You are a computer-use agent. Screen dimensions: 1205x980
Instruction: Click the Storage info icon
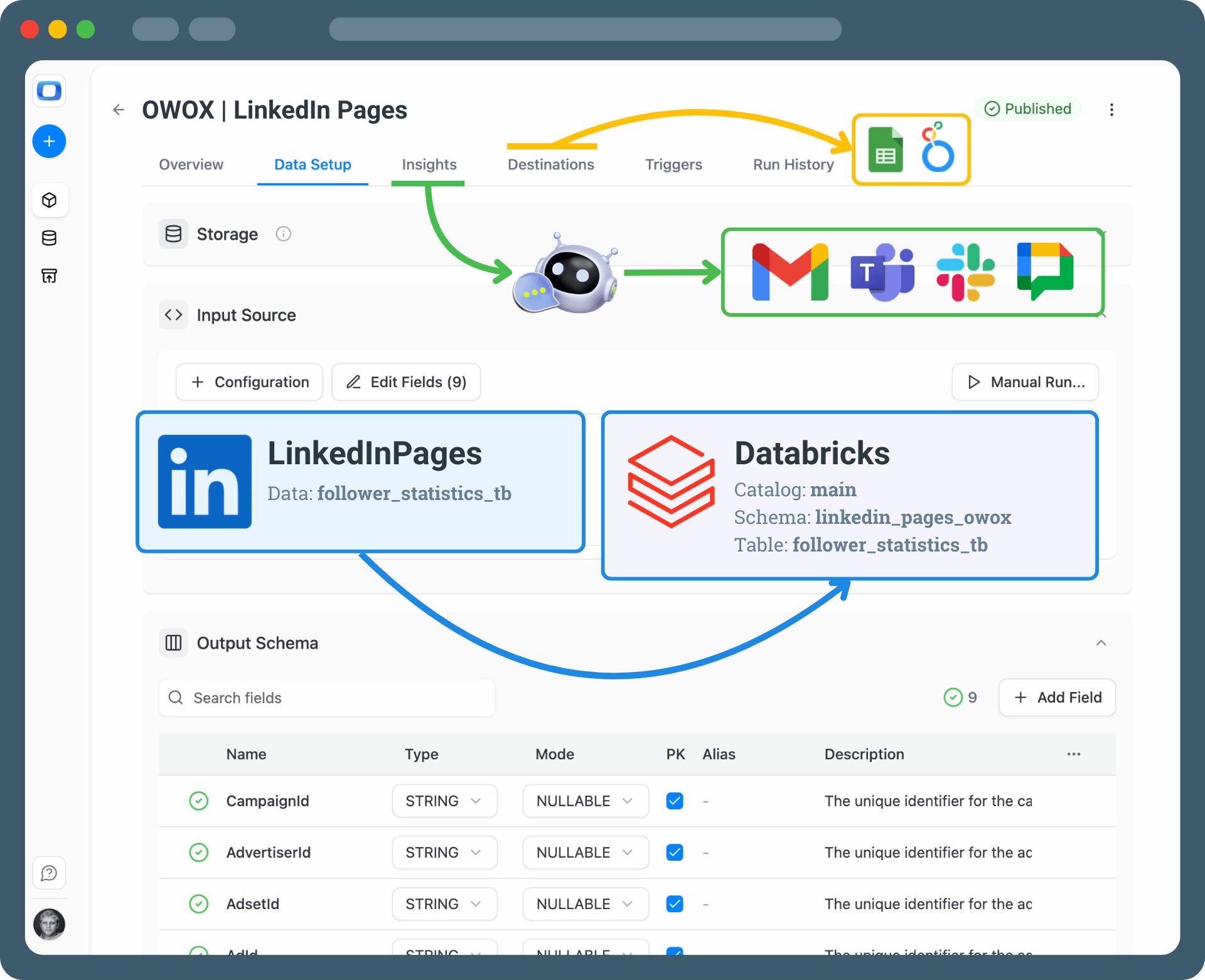click(x=283, y=234)
